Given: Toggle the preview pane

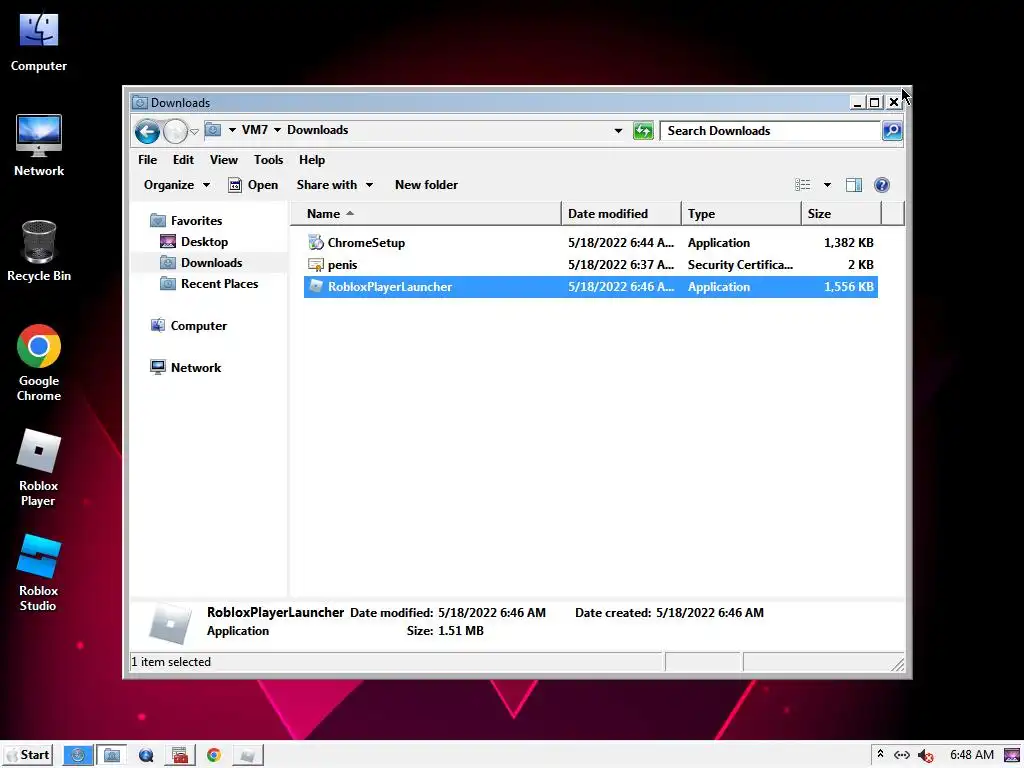Looking at the screenshot, I should (x=854, y=185).
